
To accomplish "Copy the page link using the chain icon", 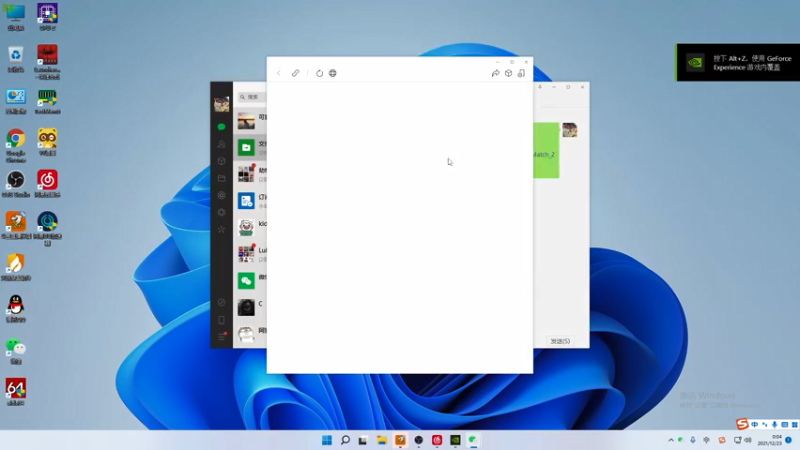I will pos(295,73).
